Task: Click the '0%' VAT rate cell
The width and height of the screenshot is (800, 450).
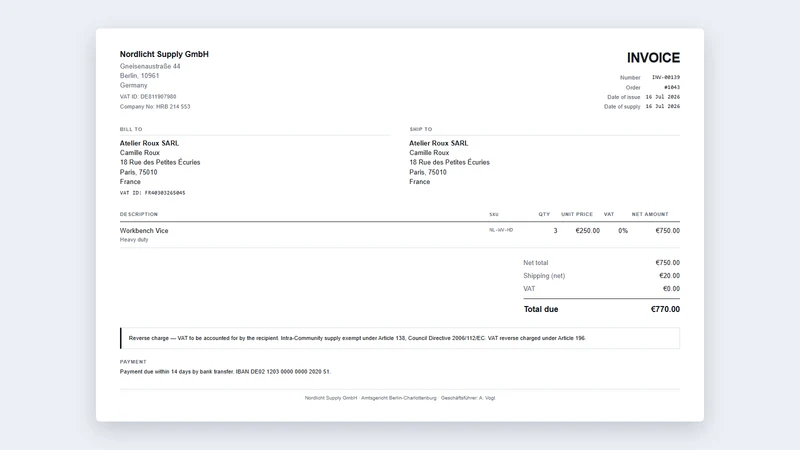Action: tap(623, 231)
